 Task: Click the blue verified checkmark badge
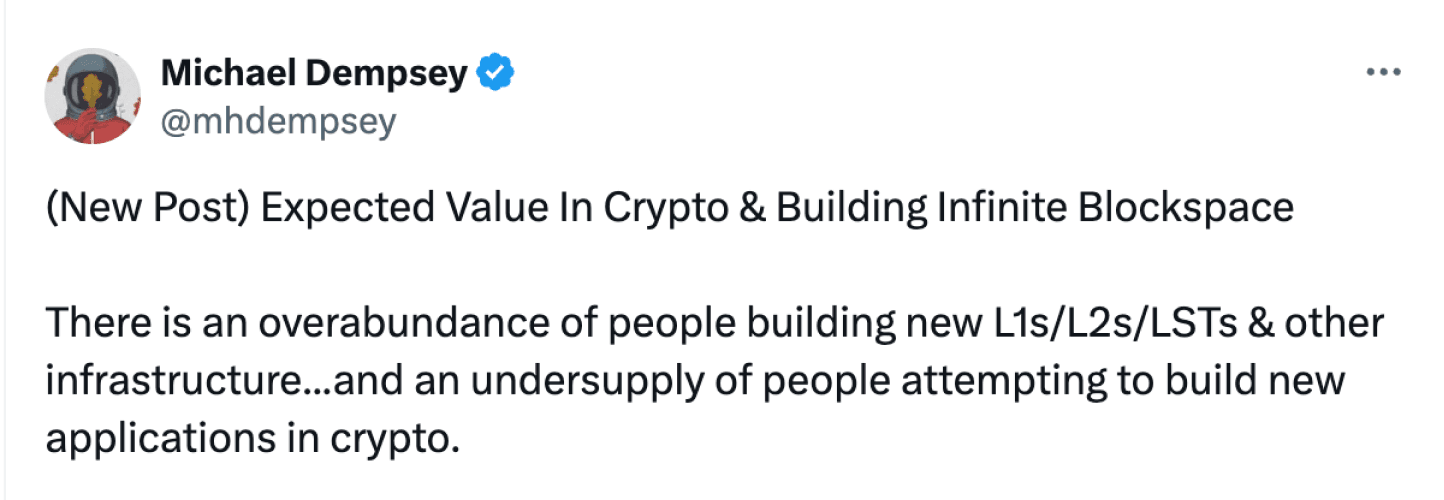496,73
